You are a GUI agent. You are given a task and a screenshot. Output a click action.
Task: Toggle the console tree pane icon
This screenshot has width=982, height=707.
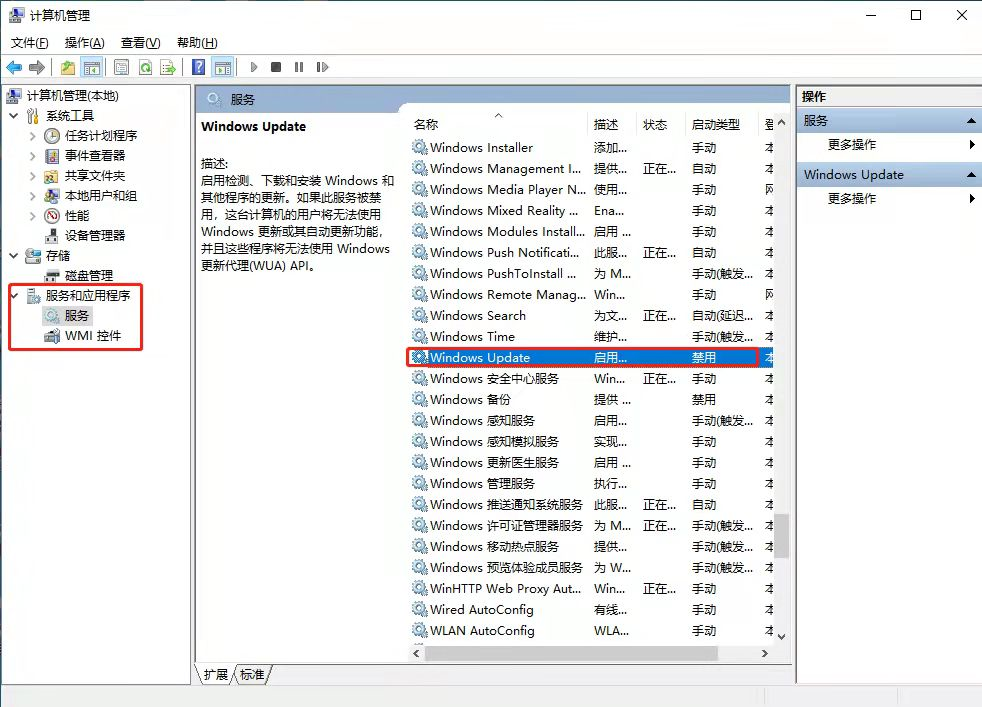click(x=94, y=67)
